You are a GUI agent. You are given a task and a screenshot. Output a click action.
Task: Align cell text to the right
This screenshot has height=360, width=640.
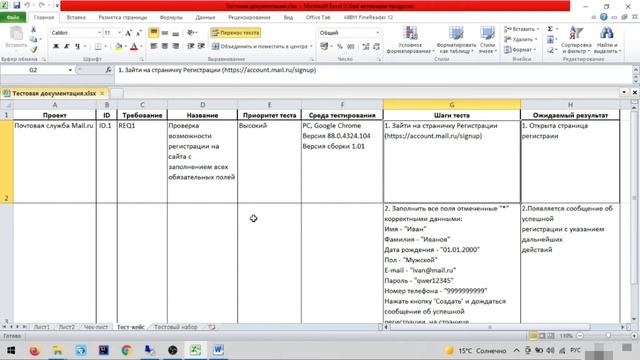coord(176,46)
